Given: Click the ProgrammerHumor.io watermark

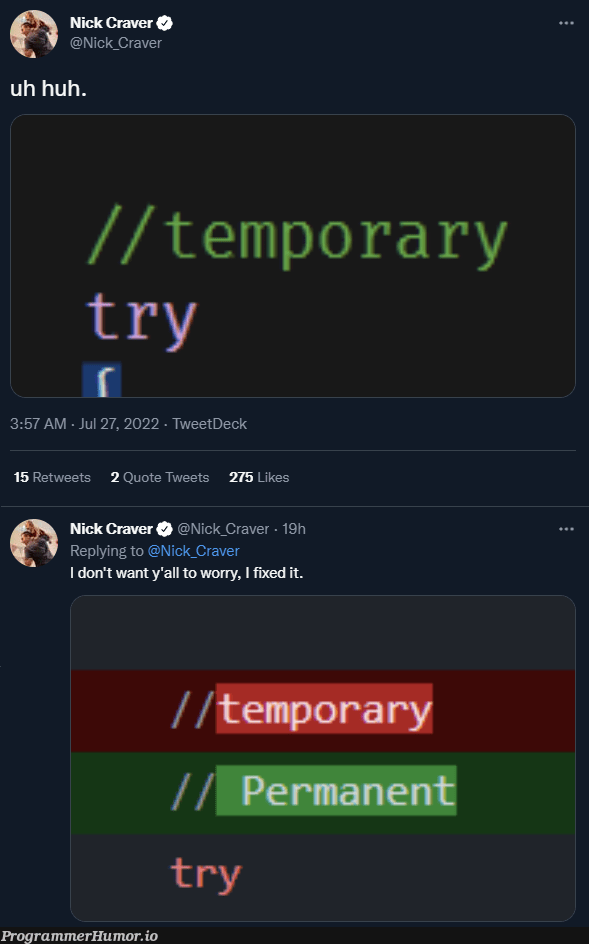Looking at the screenshot, I should 79,936.
